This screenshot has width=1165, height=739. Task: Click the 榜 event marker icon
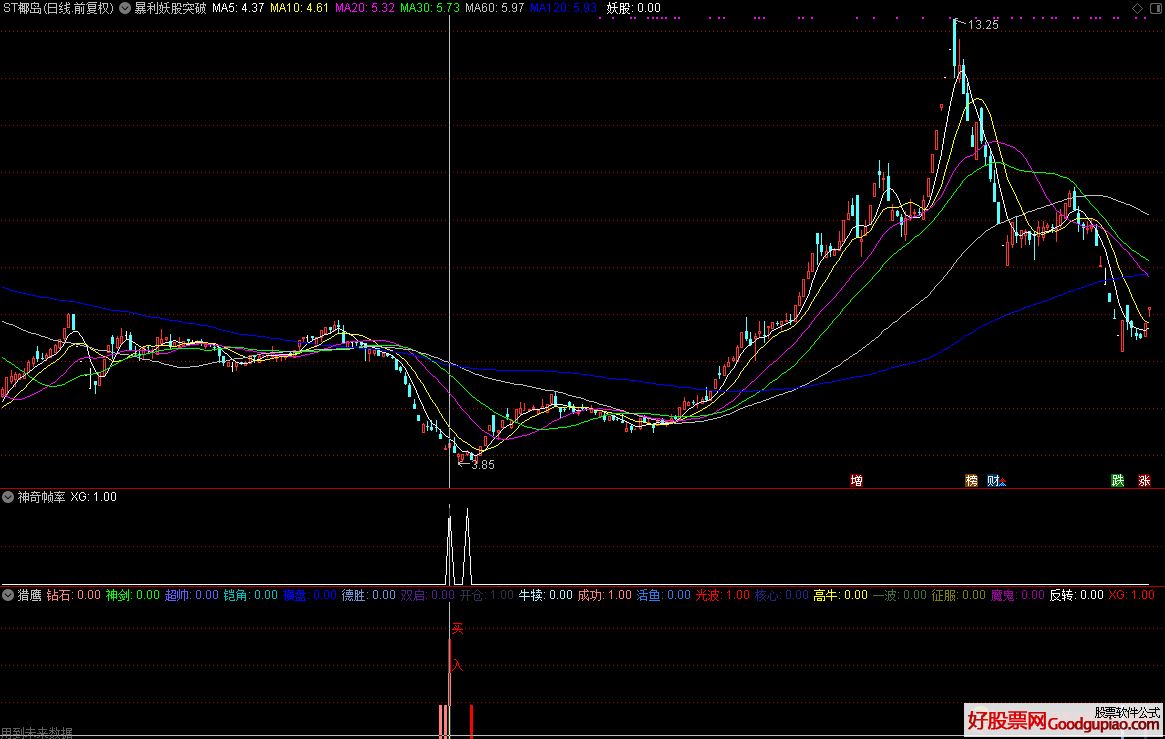click(x=971, y=481)
